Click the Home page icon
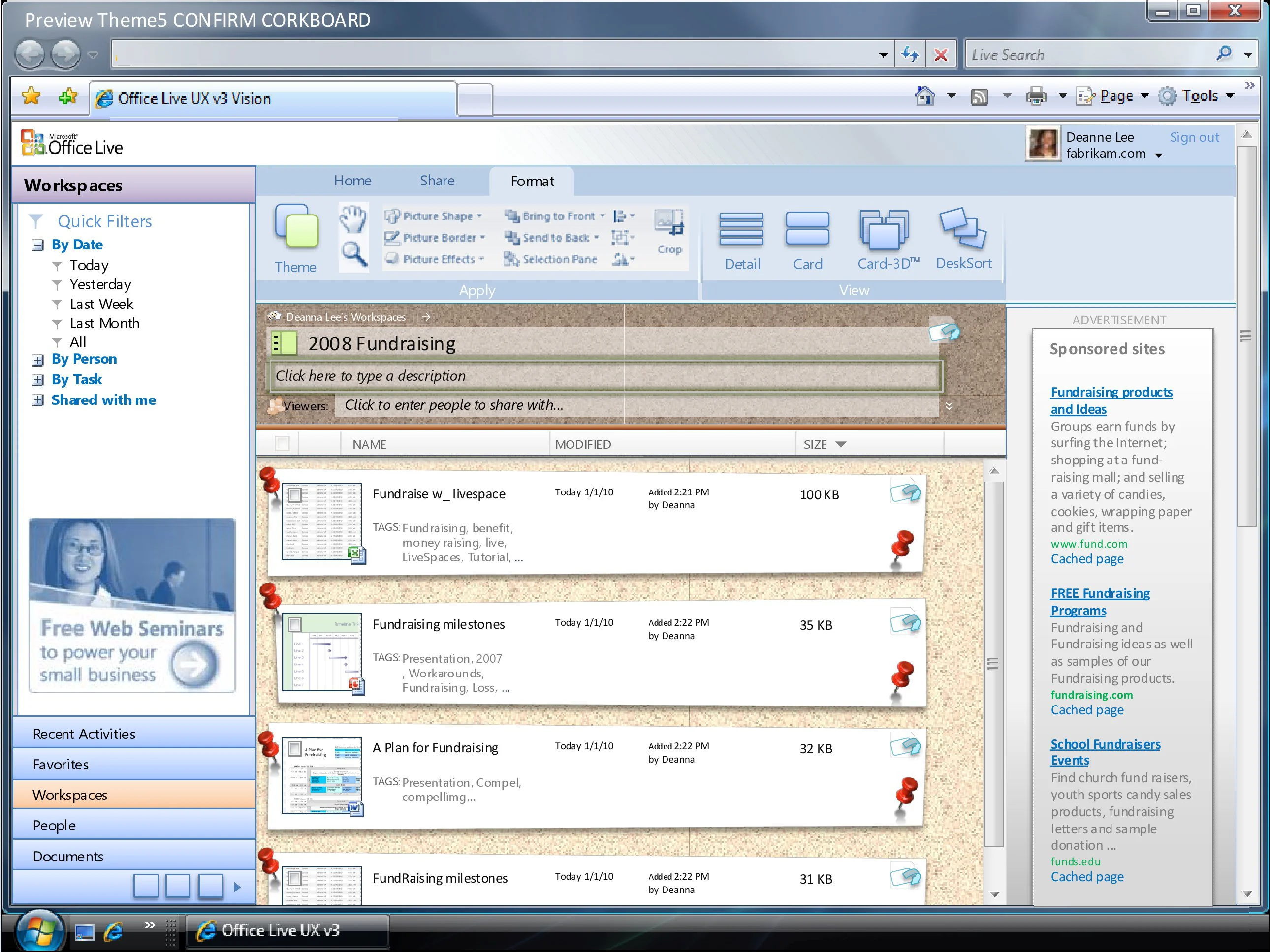 [x=924, y=96]
